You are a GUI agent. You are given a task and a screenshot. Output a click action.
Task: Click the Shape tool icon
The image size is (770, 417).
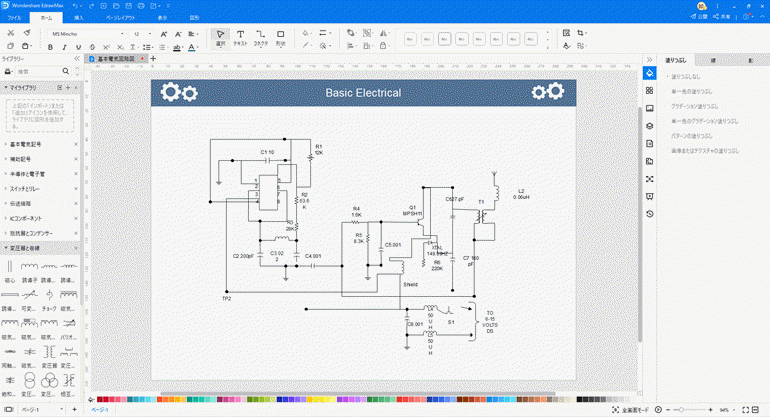click(x=281, y=38)
